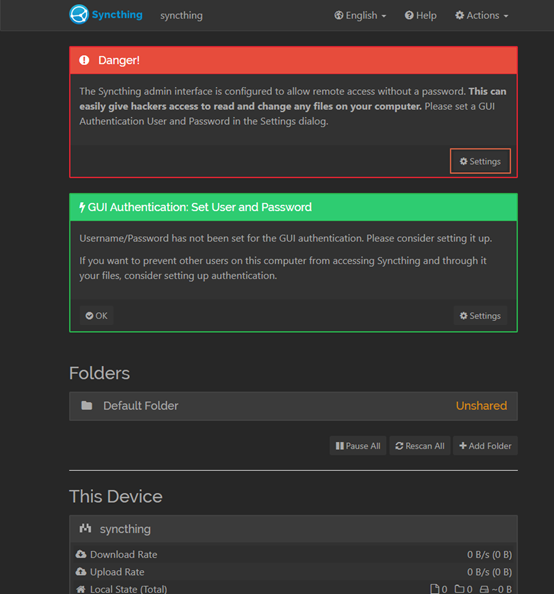Click the Download Rate cloud icon
This screenshot has height=594, width=554.
(x=81, y=554)
